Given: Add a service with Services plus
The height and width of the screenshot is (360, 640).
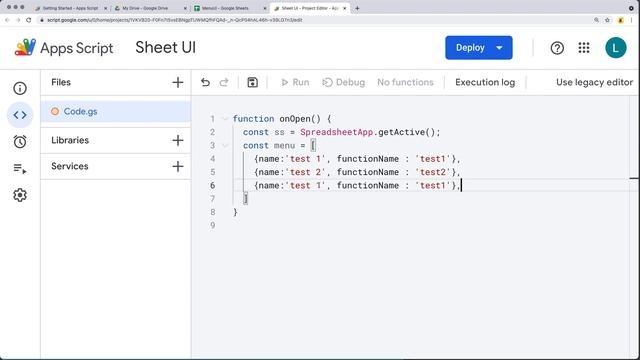Looking at the screenshot, I should [178, 167].
